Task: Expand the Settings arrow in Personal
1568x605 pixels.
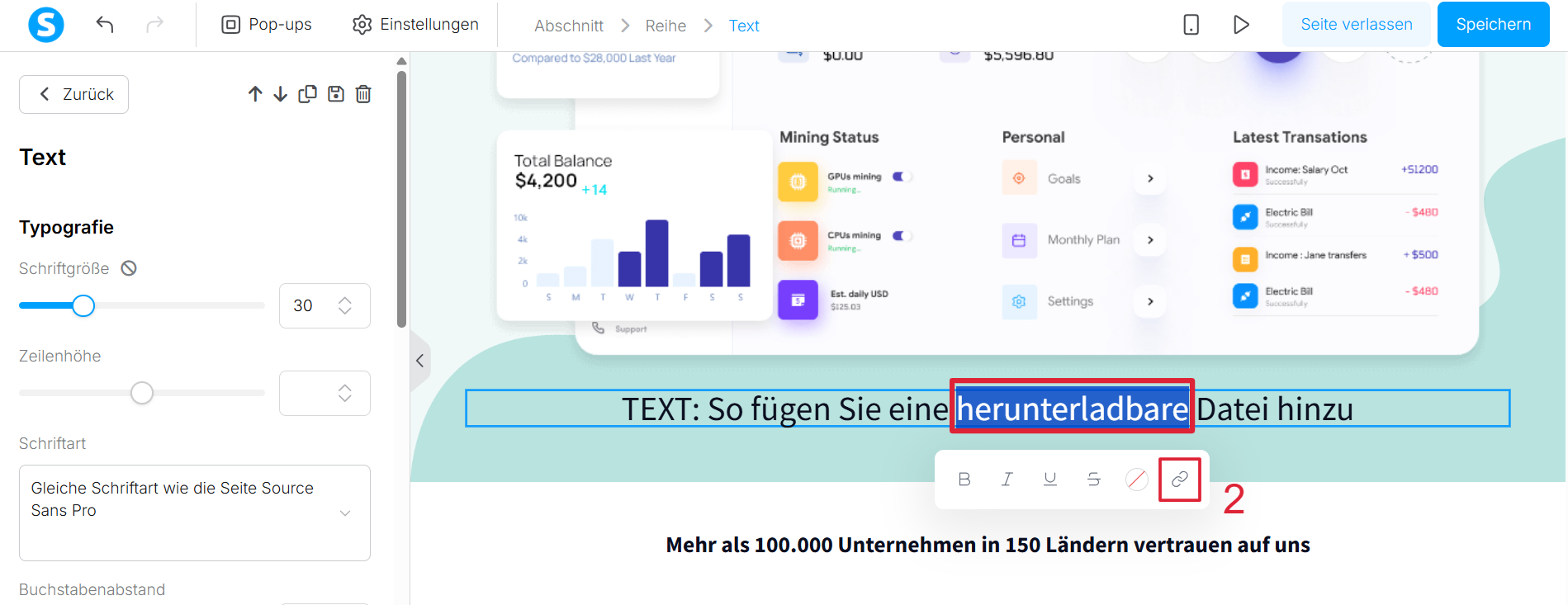Action: coord(1150,301)
